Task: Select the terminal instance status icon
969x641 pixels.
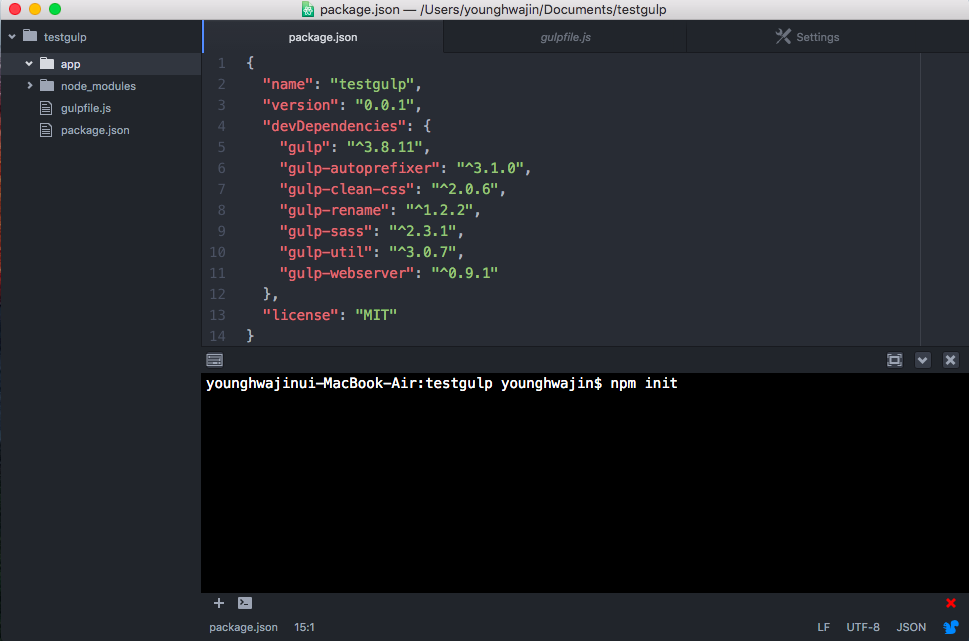Action: coord(245,603)
